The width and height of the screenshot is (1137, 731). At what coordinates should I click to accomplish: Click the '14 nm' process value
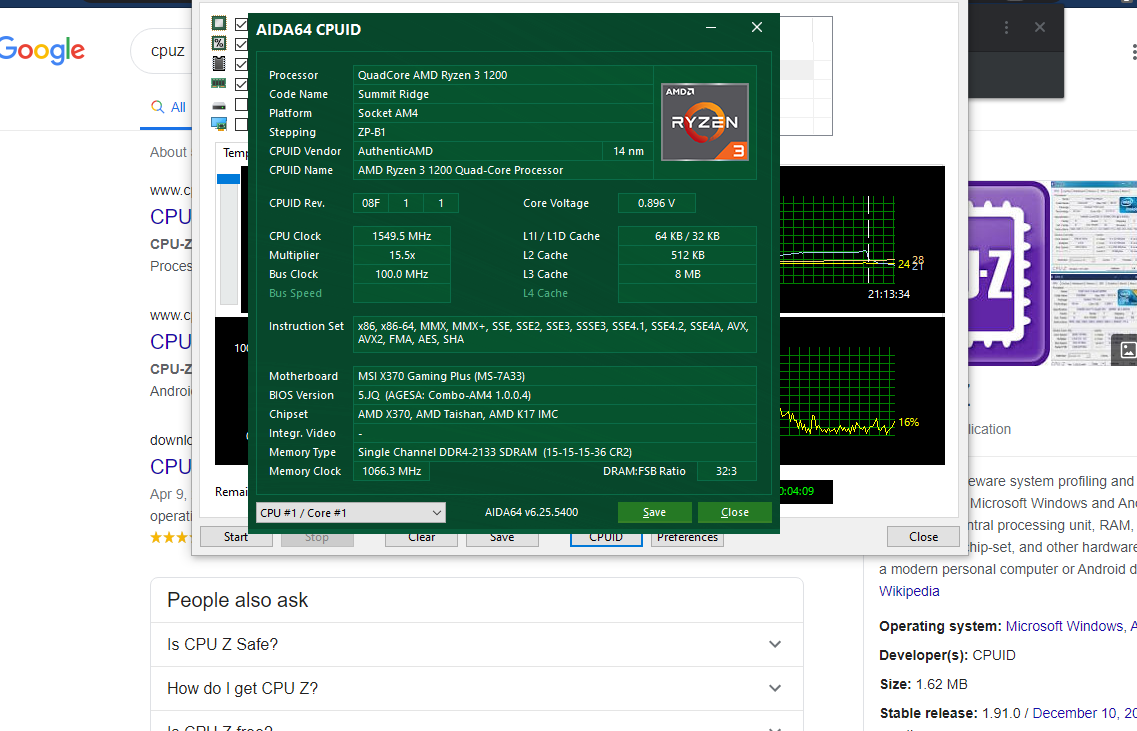(x=628, y=151)
